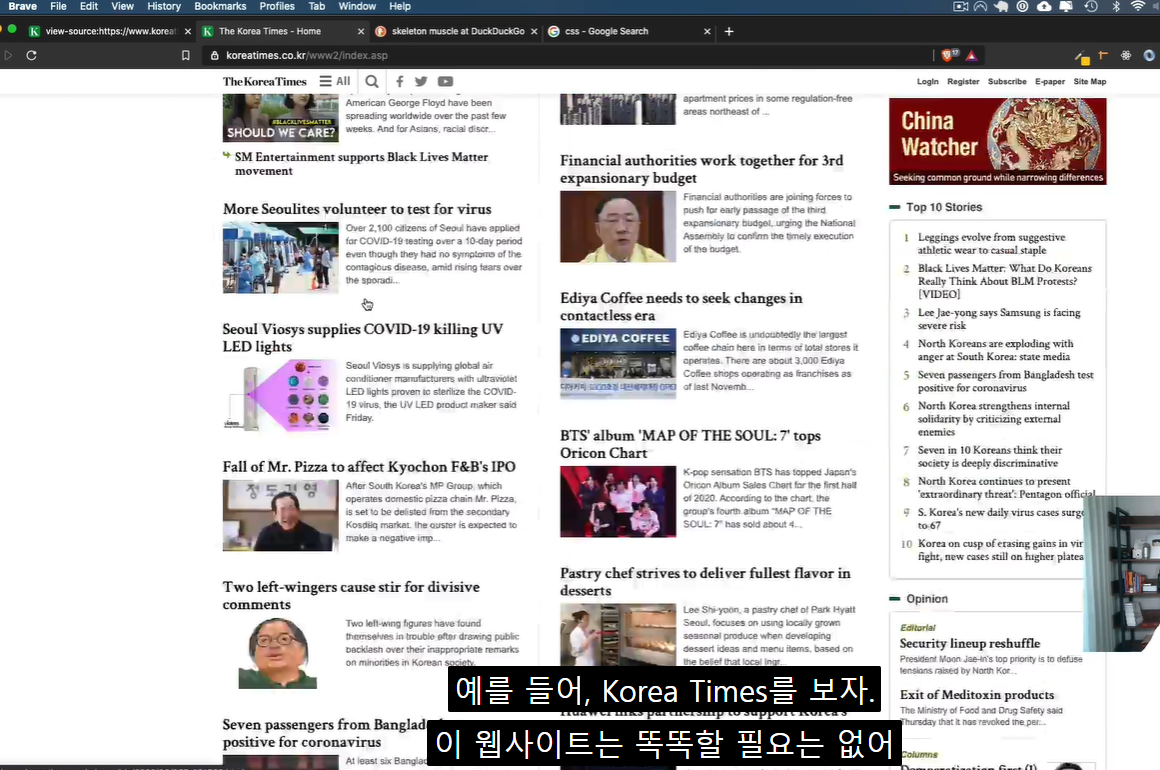Click the BTS group photo thumbnail

point(618,501)
